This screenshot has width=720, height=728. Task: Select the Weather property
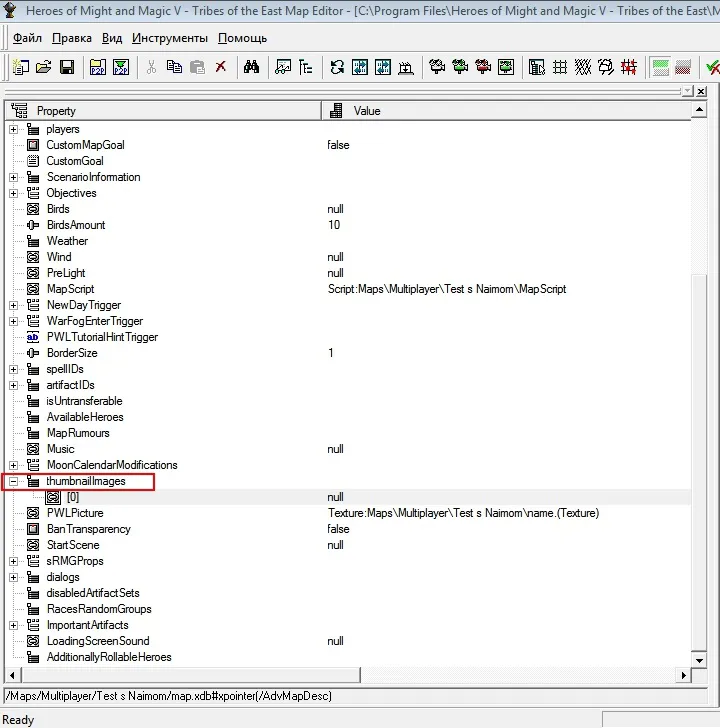coord(67,241)
